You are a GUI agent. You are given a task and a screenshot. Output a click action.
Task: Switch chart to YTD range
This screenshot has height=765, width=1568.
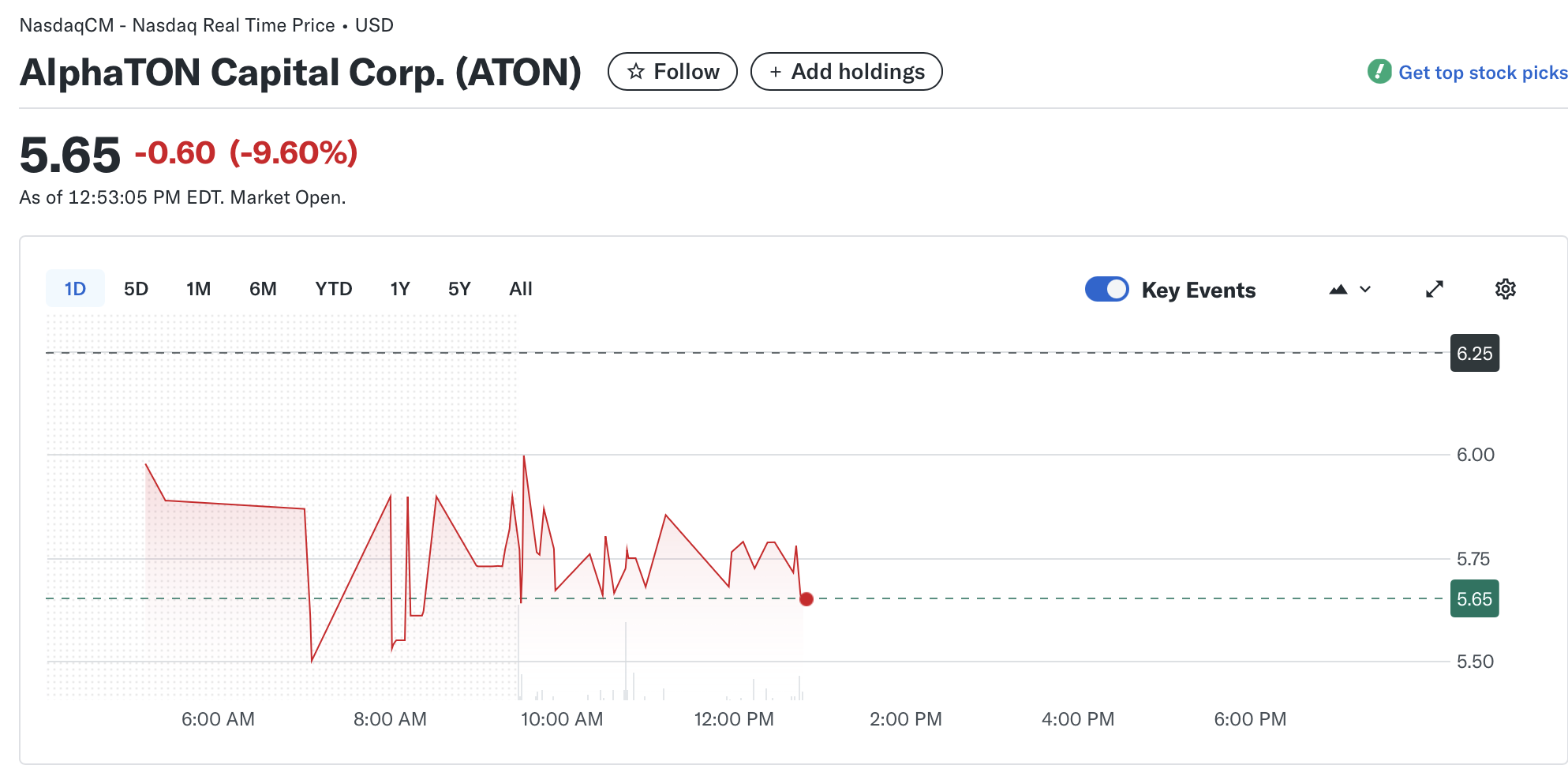(333, 289)
